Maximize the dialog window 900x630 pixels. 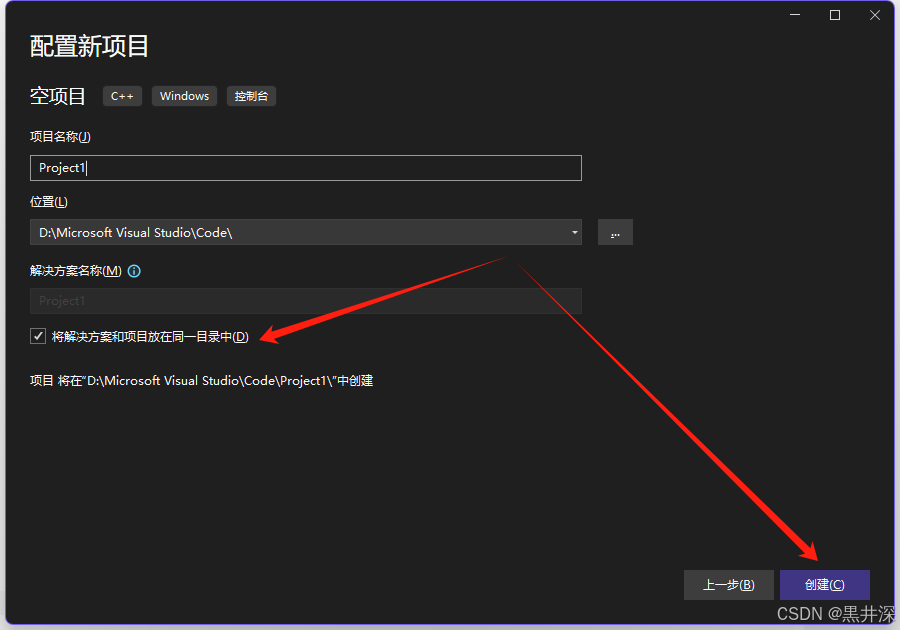pos(835,15)
